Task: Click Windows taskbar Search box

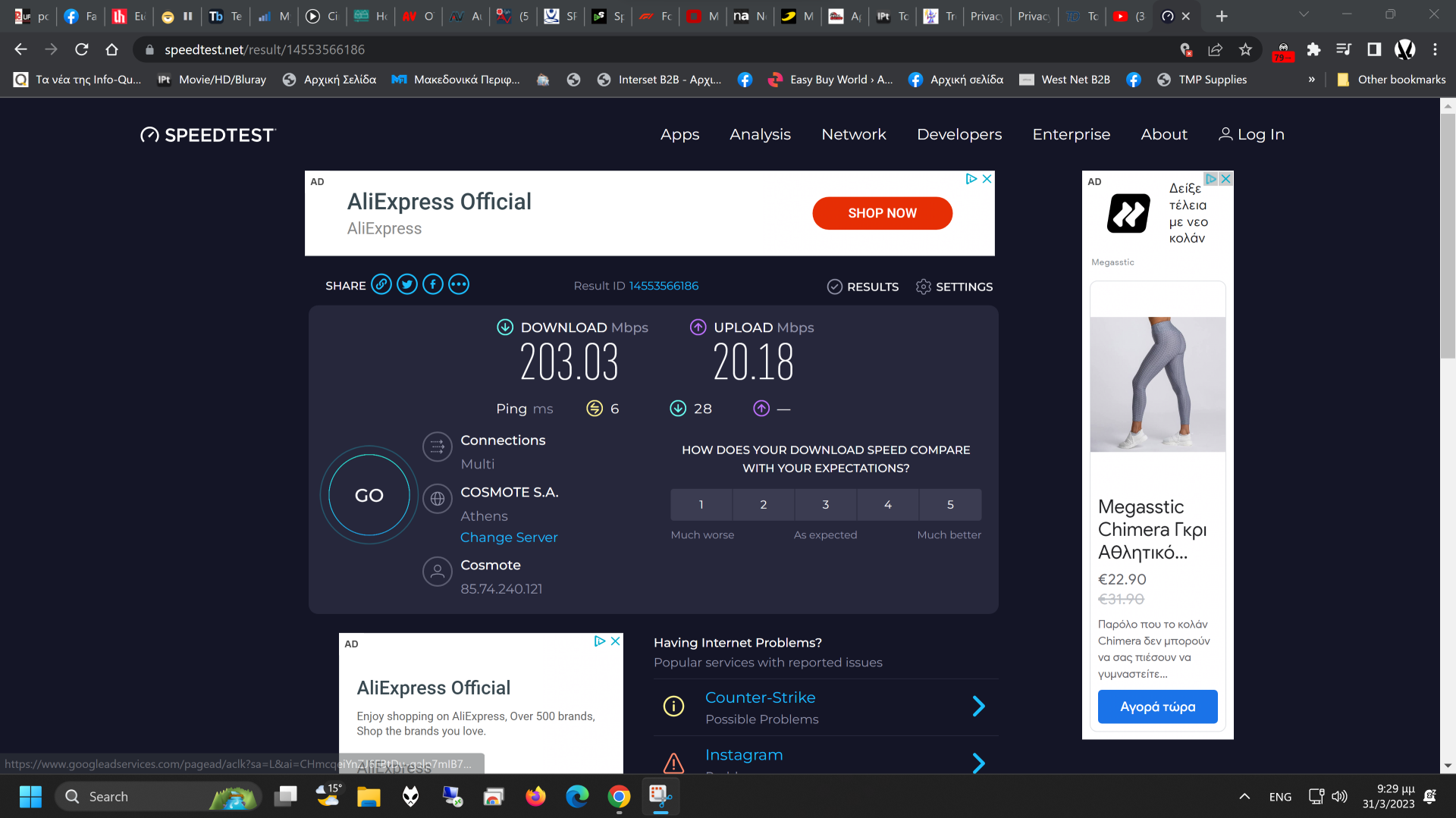Action: (x=158, y=797)
